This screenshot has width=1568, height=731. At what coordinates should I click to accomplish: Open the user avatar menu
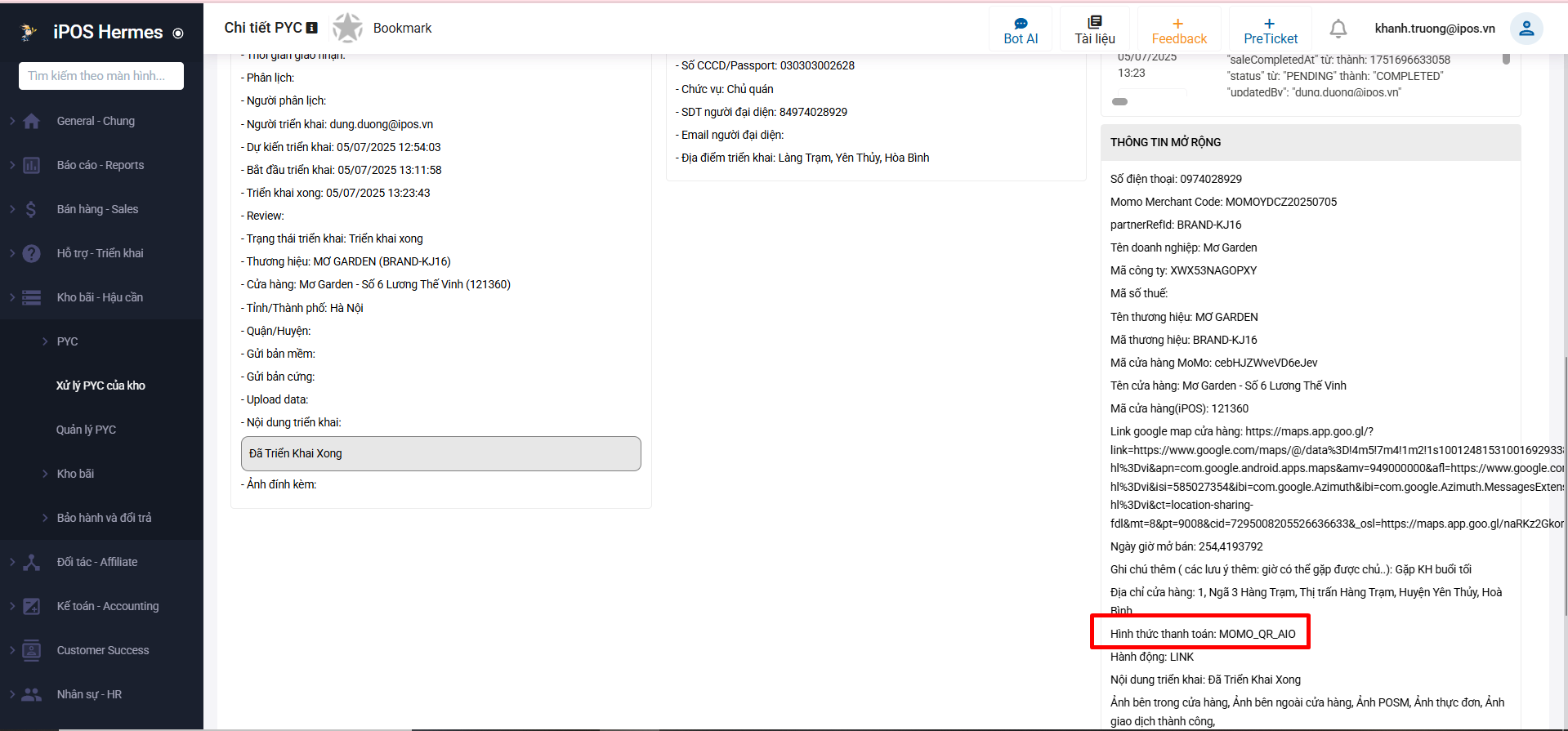coord(1526,29)
